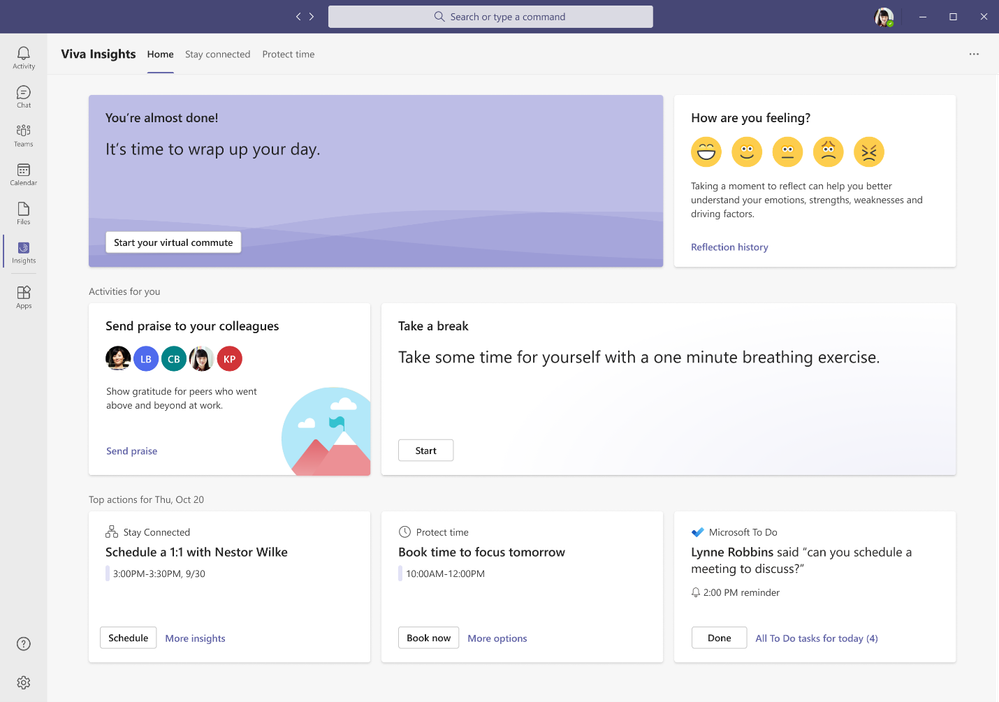Screen dimensions: 999x702
Task: Click the '10:00AM-12:00PM' time slot text
Action: 445,573
